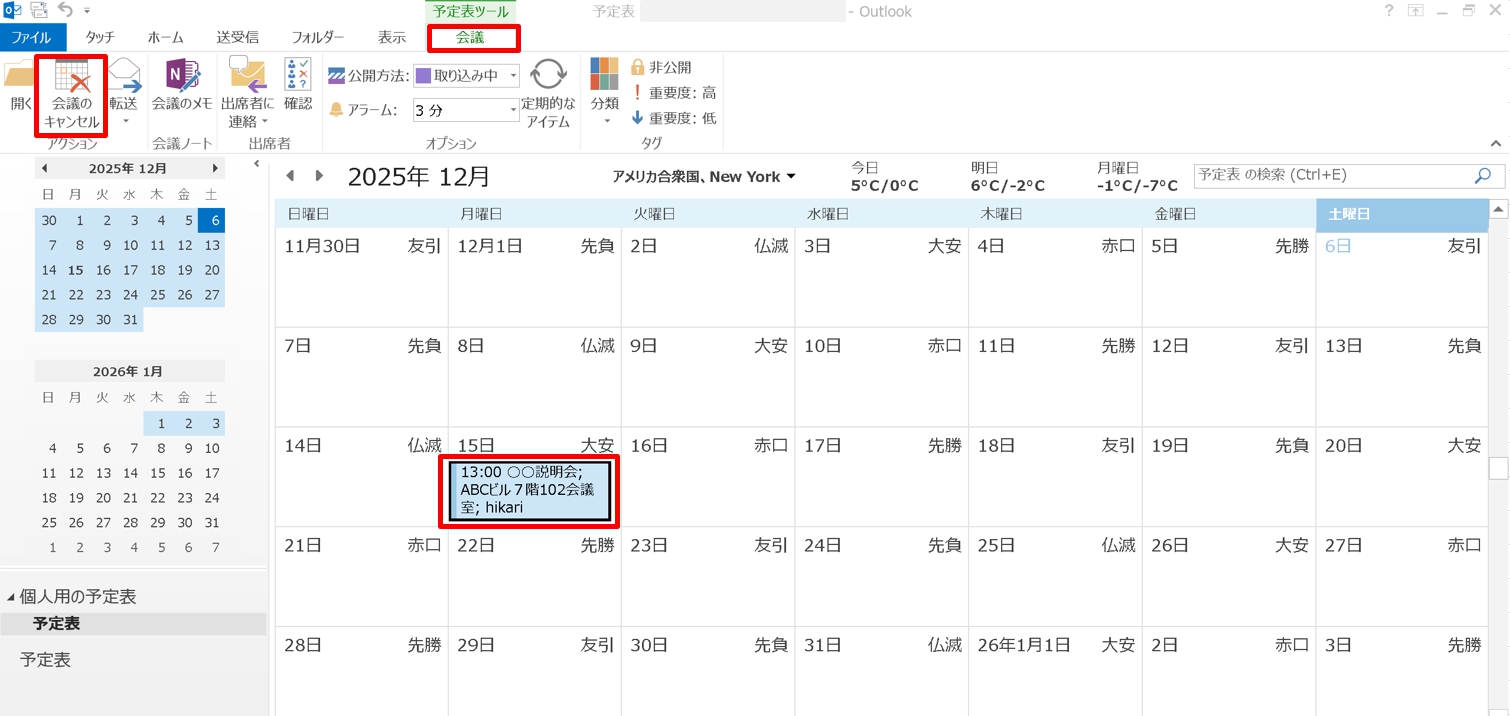Screen dimensions: 1510x716
Task: Click the Cancel Meeting (会議のキャンセル) icon
Action: point(71,80)
